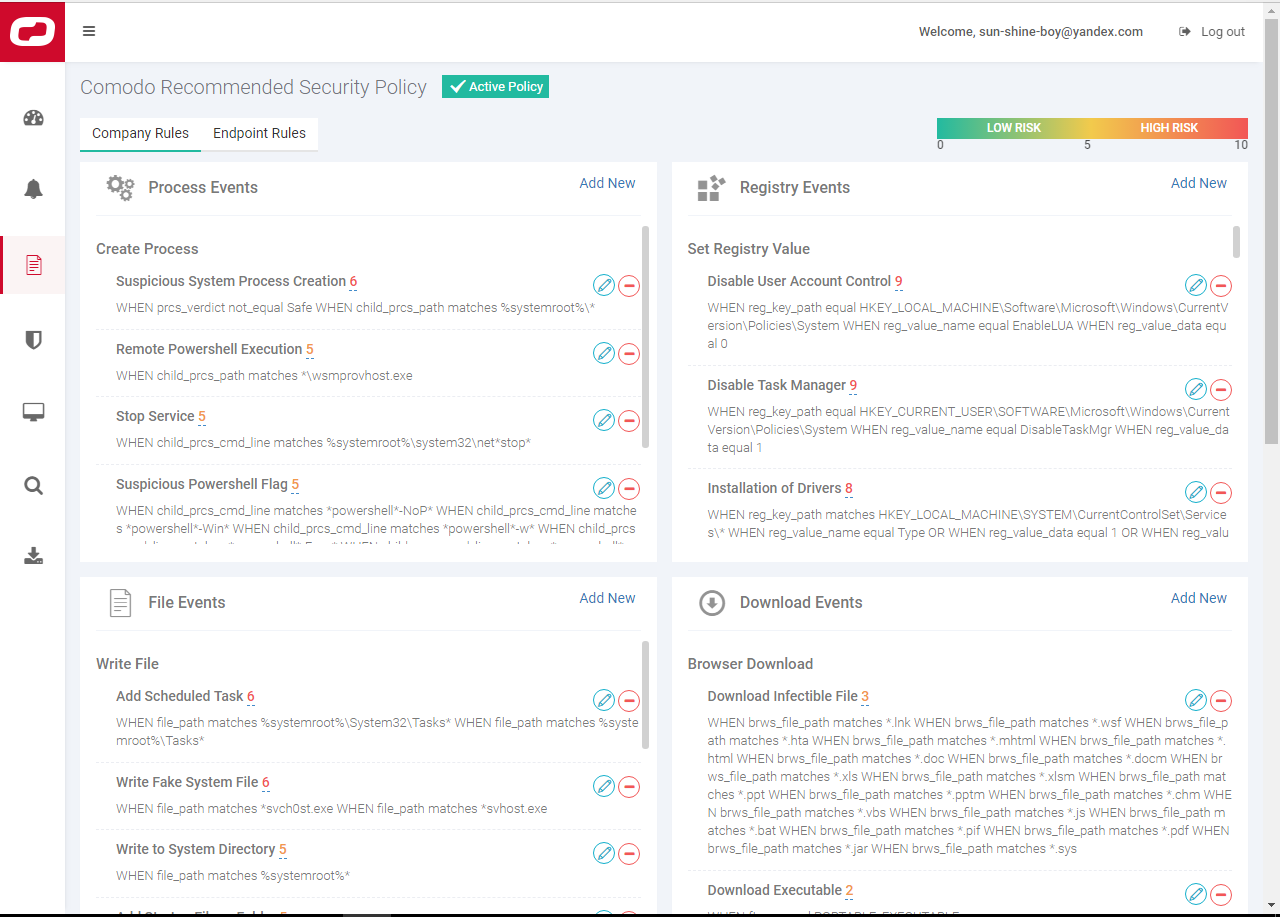Delete the Remote Powershell Execution rule

629,353
